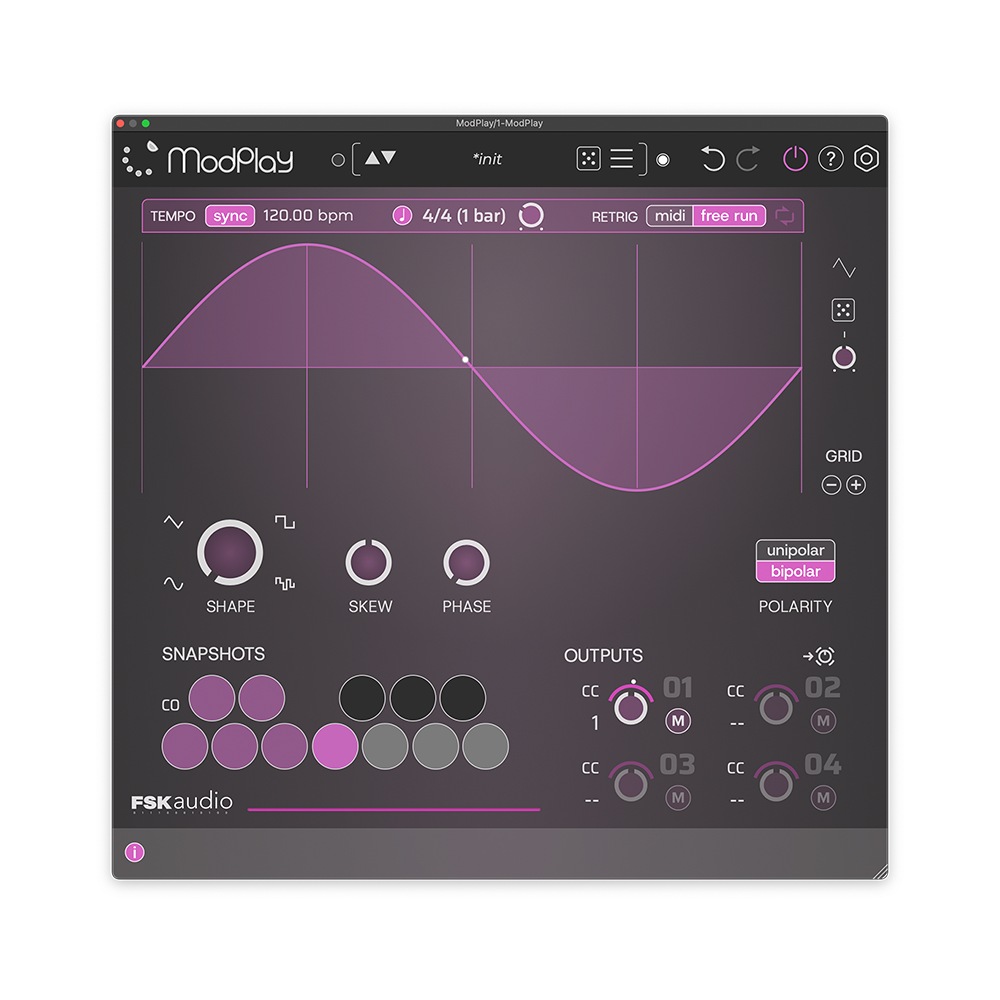Click the output 04 amount knob
Image resolution: width=1000 pixels, height=1000 pixels.
776,783
